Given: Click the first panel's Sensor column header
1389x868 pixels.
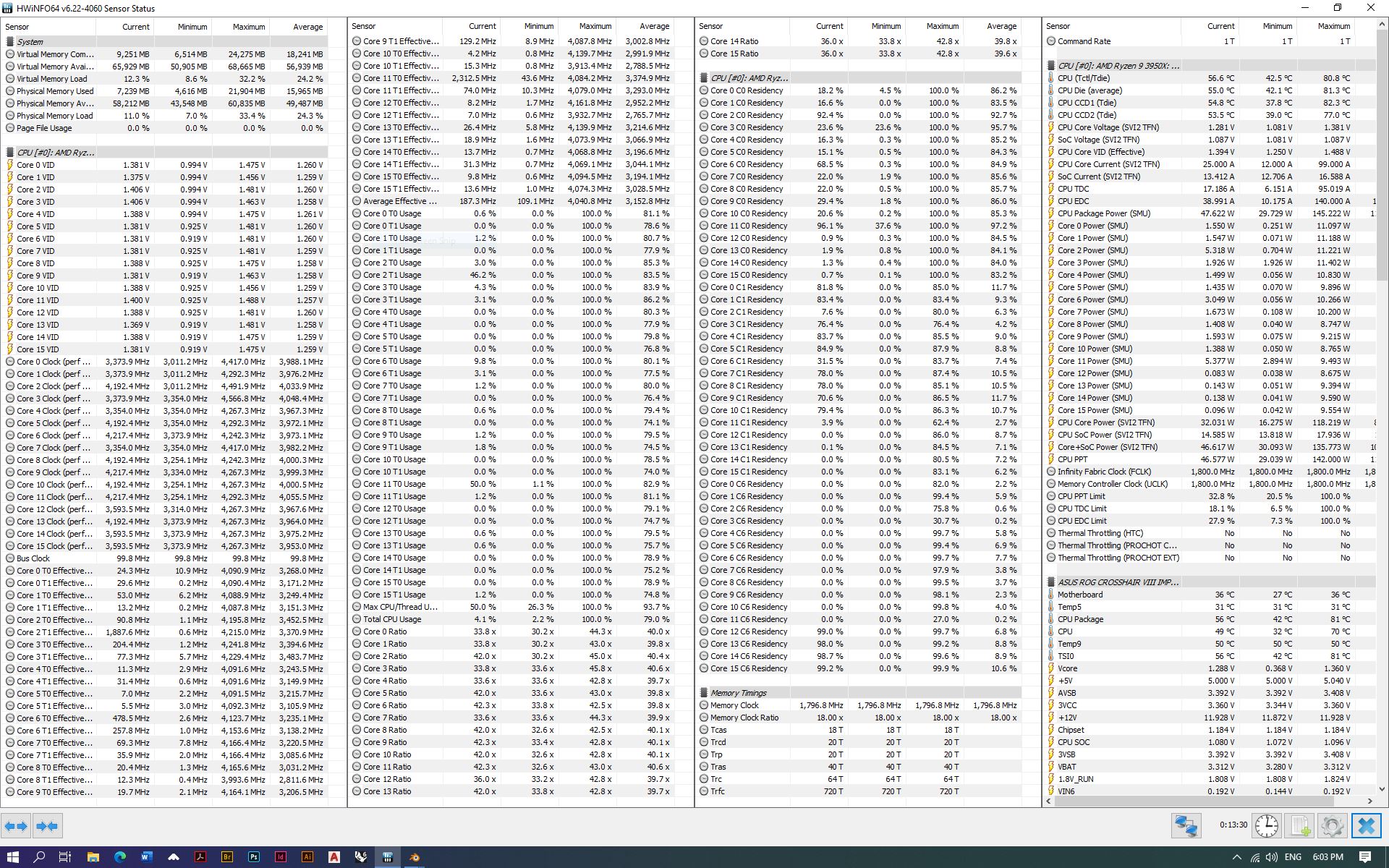Looking at the screenshot, I should 17,27.
